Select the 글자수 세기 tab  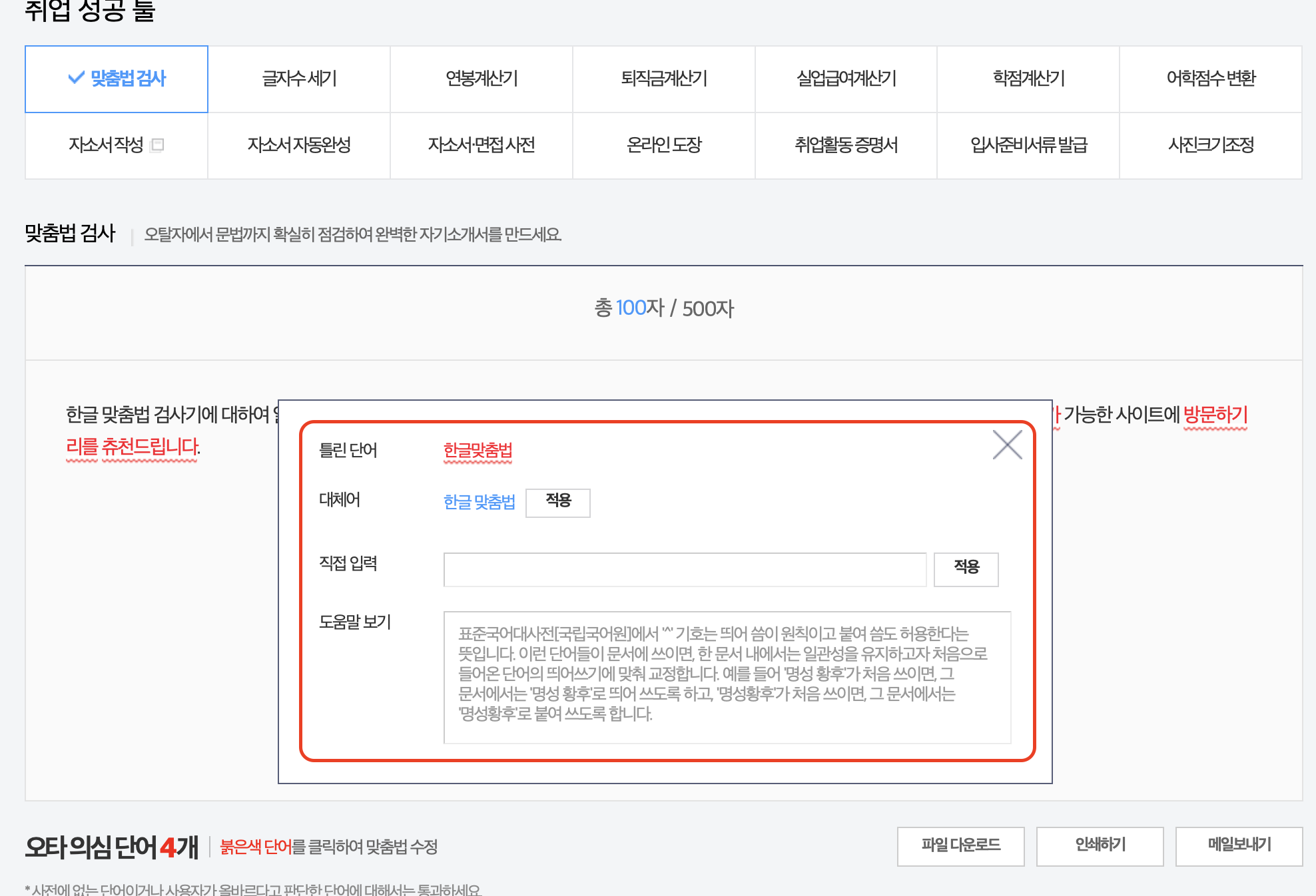299,78
